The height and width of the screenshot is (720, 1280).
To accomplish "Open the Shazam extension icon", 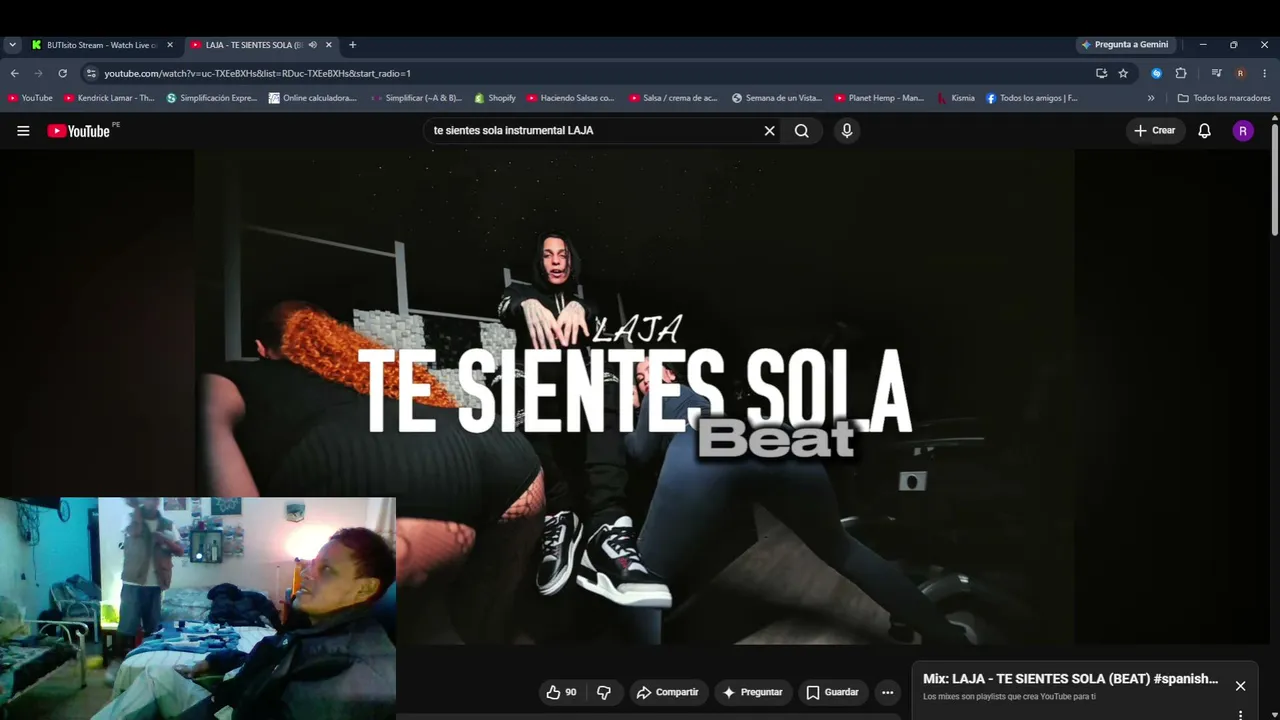I will (1156, 73).
